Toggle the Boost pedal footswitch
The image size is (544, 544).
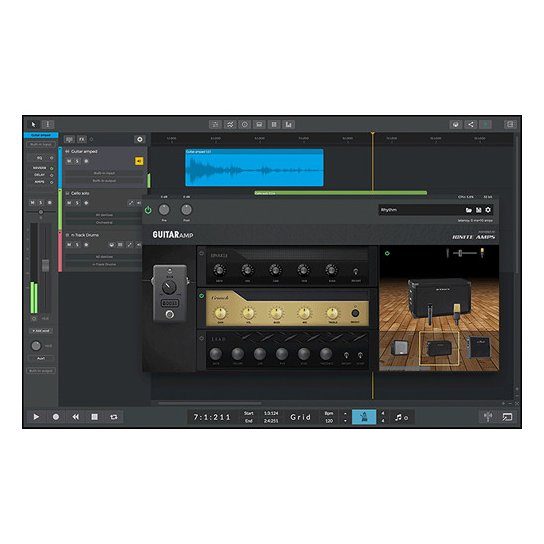170,314
